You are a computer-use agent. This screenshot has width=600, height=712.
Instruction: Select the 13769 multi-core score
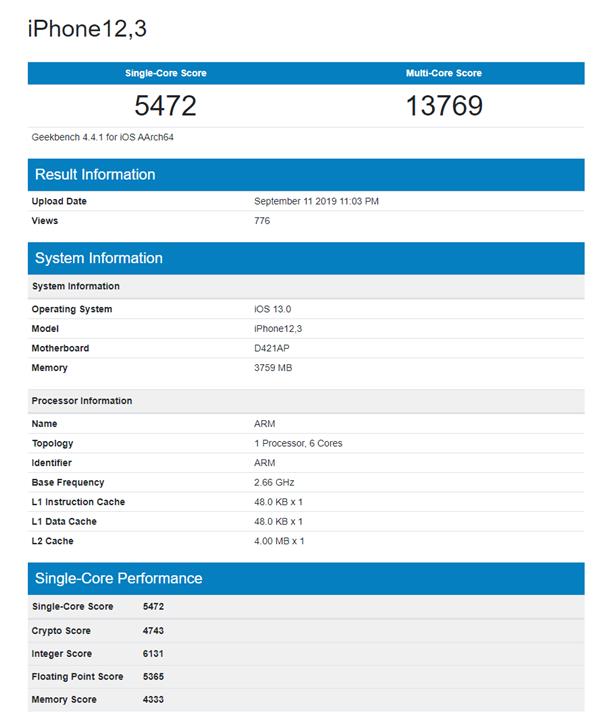pos(444,105)
